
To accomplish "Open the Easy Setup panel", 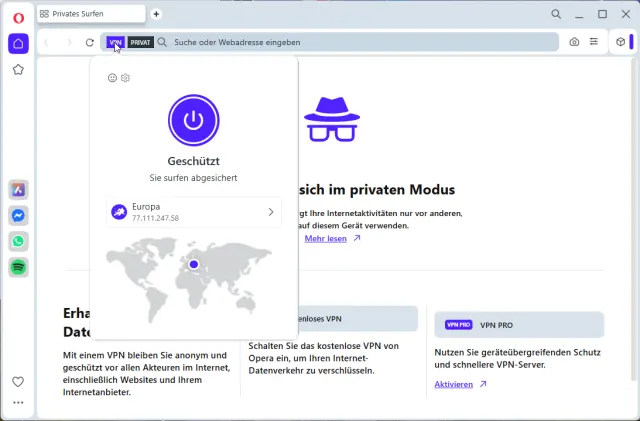I will point(594,42).
